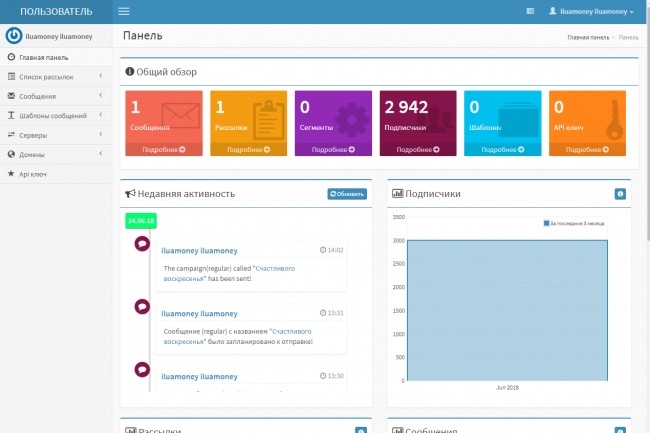Image resolution: width=650 pixels, height=433 pixels.
Task: Click the blue power logo avatar
Action: 14,36
